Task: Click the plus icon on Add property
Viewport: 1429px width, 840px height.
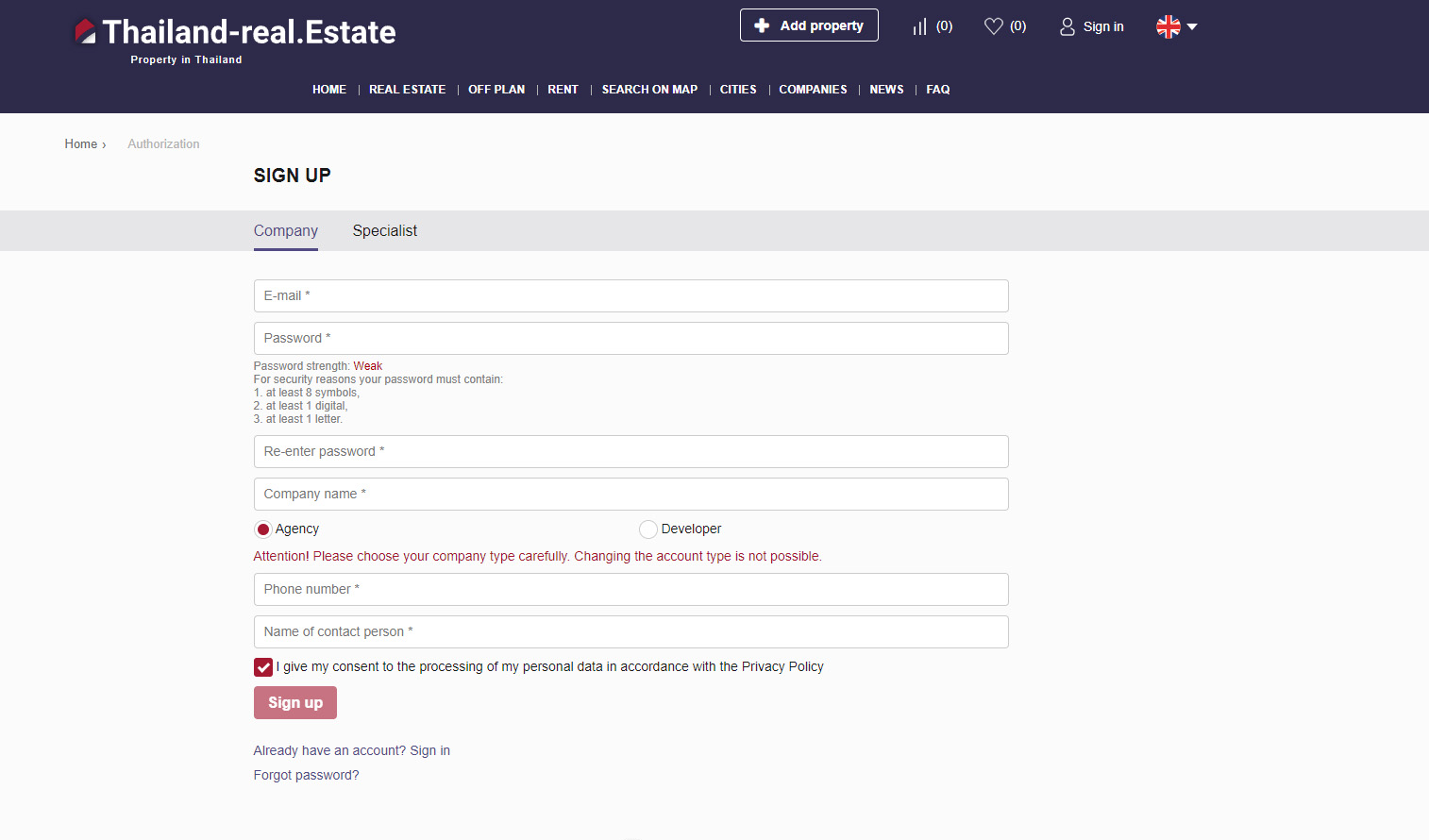Action: 762,25
